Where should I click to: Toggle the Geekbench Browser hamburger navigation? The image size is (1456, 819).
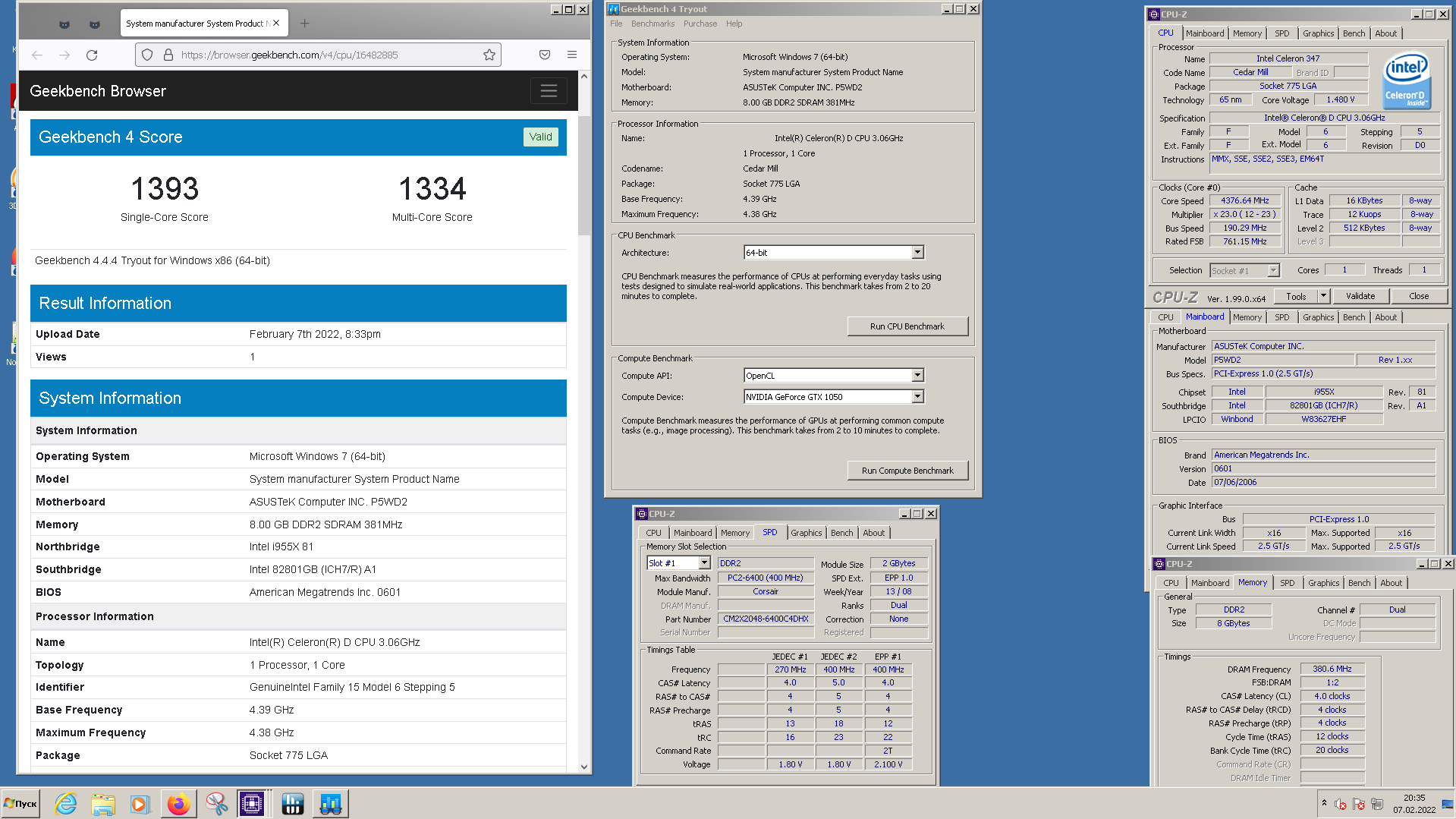[549, 91]
